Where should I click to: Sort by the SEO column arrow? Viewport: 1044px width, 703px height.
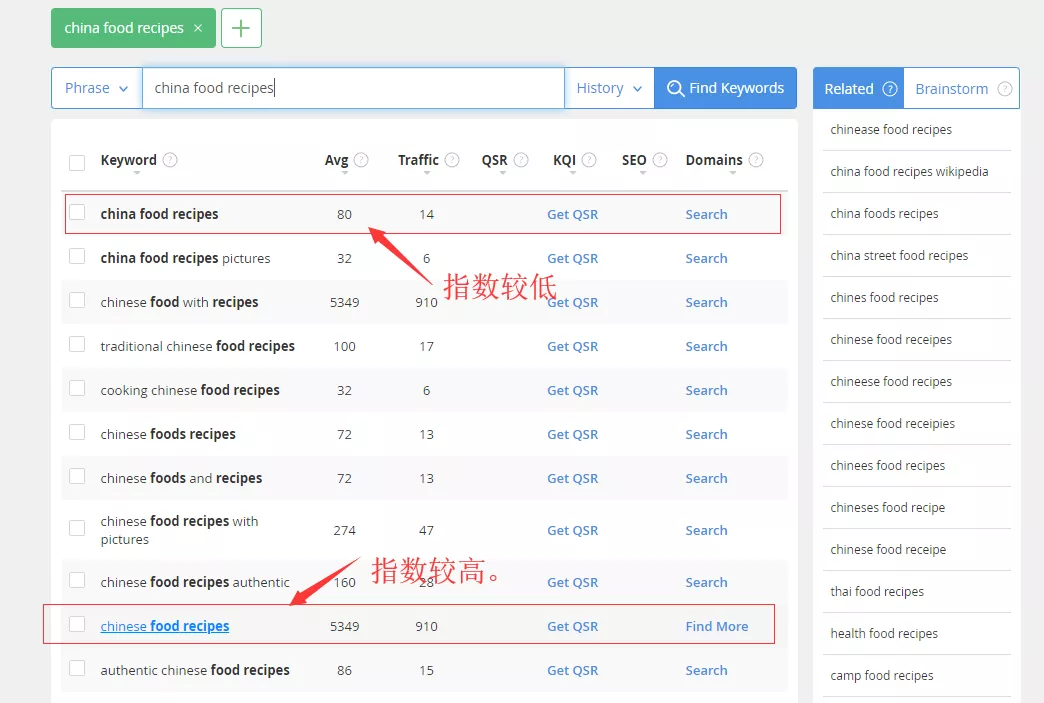tap(634, 172)
